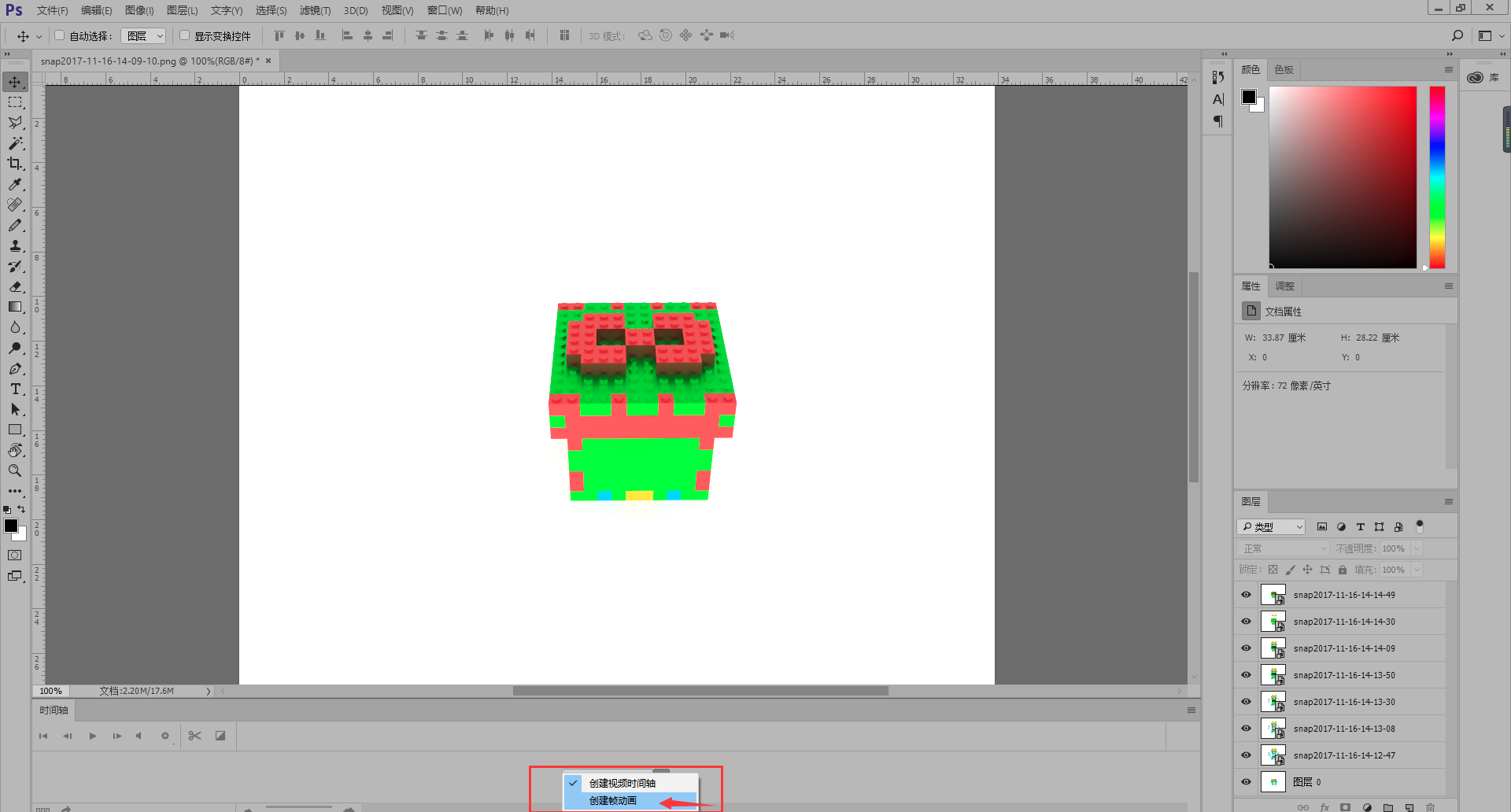Select the Gradient tool
Viewport: 1511px width, 812px height.
coord(15,307)
